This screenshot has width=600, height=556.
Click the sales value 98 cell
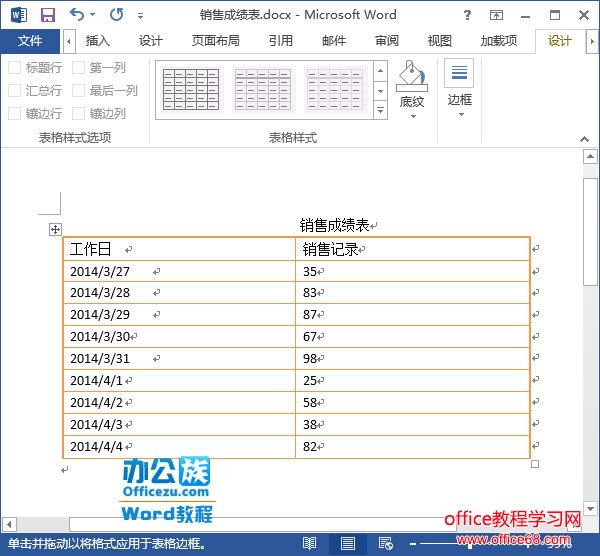pos(412,359)
